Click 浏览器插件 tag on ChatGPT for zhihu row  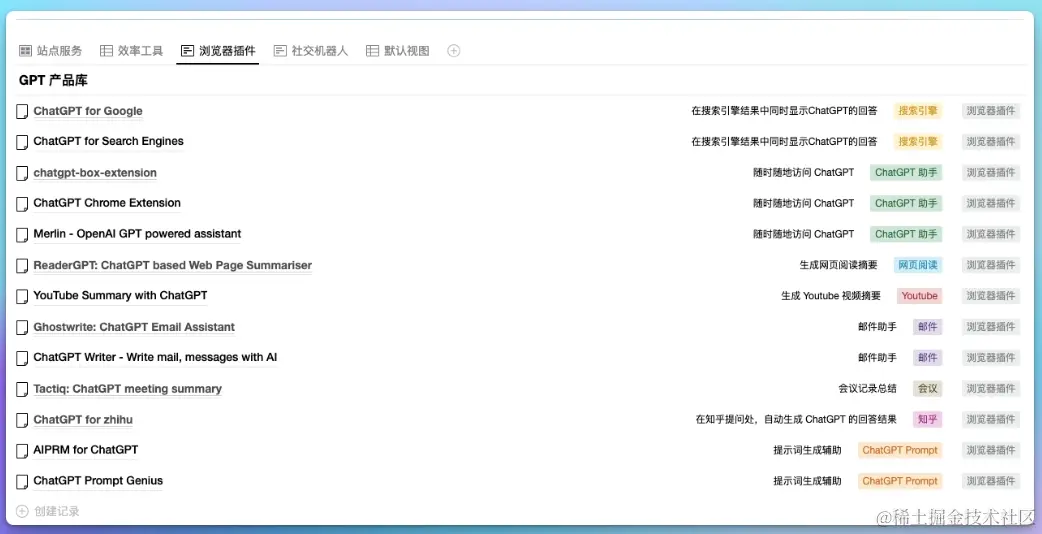click(x=991, y=420)
